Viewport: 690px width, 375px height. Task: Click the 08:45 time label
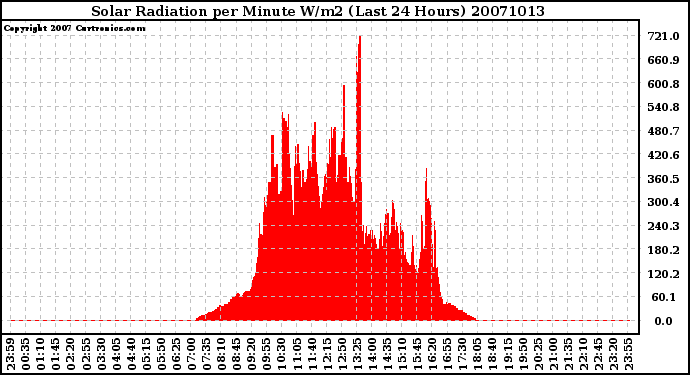click(x=236, y=354)
